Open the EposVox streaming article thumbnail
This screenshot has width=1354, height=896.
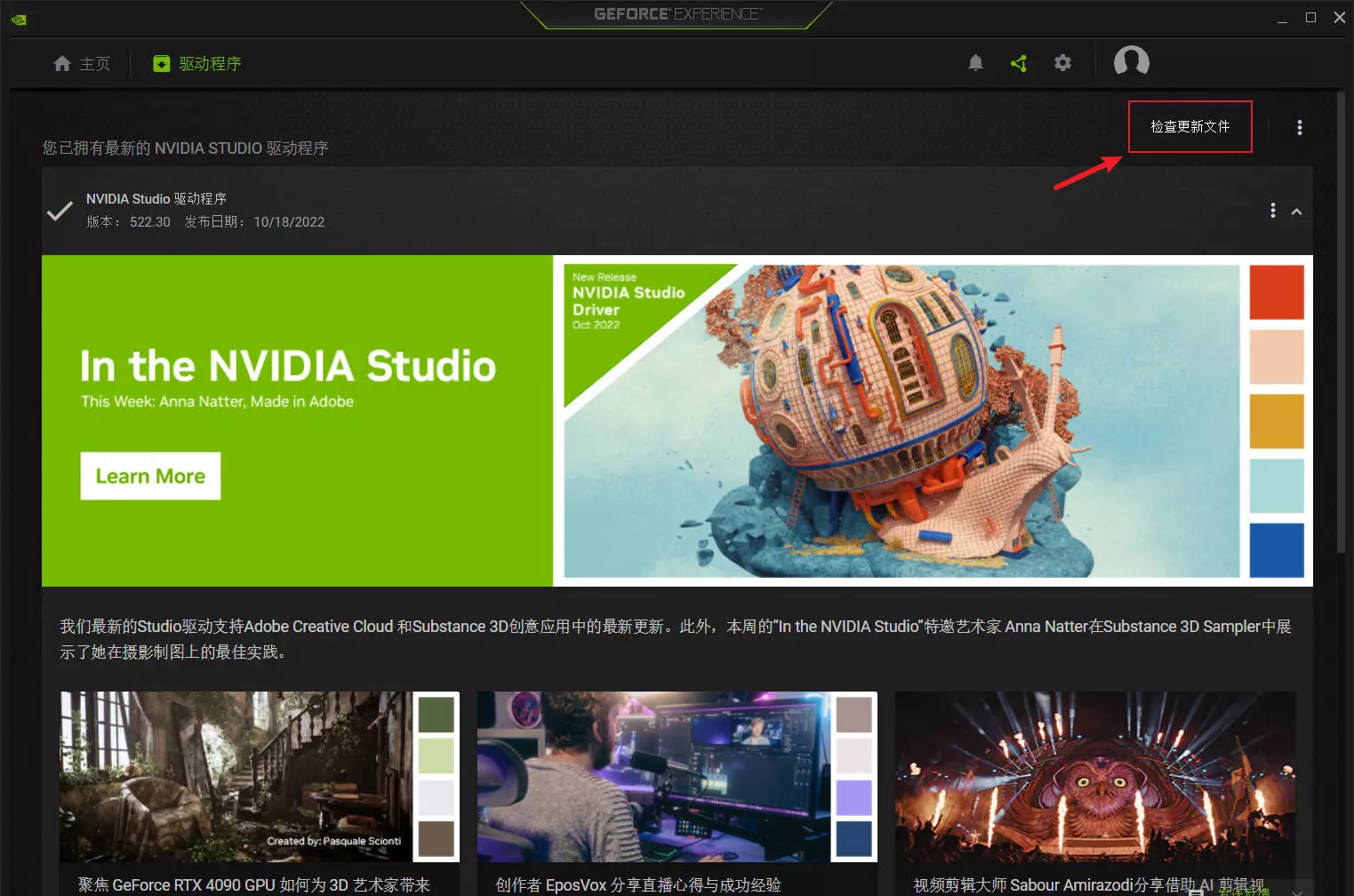[x=654, y=777]
